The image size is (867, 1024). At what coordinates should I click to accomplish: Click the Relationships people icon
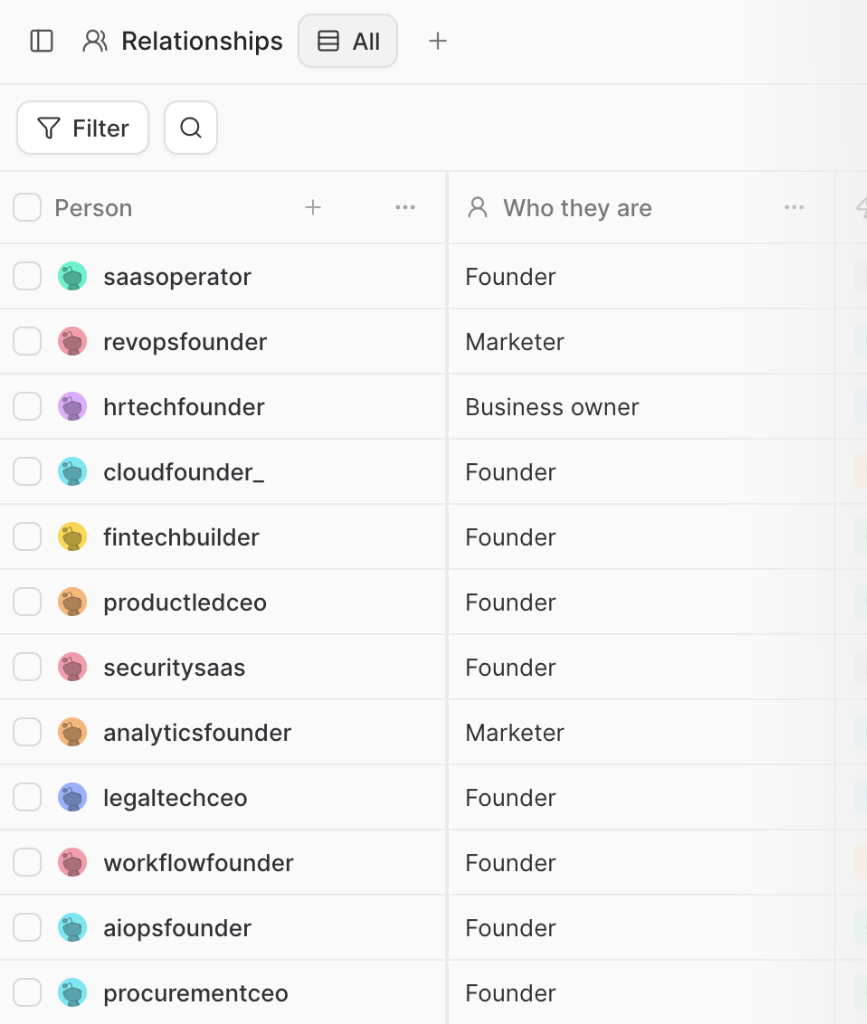[95, 41]
